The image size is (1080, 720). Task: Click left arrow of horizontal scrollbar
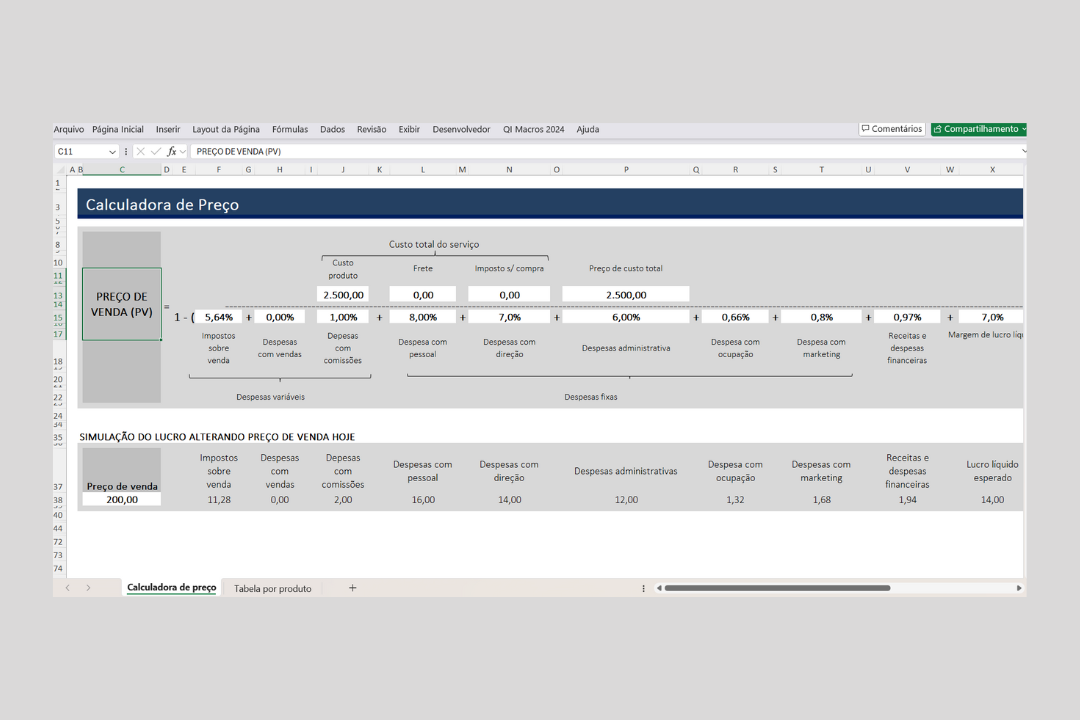click(659, 588)
